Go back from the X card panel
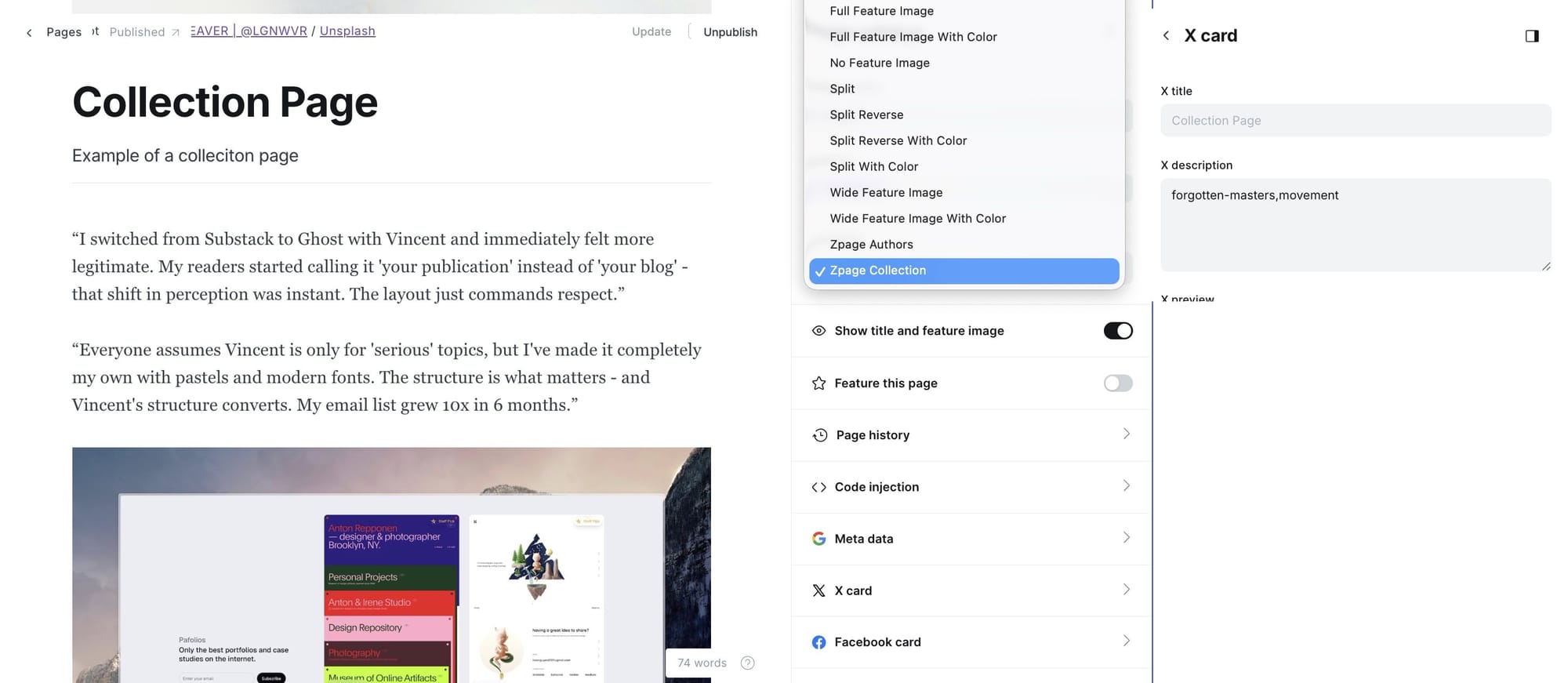This screenshot has width=1568, height=683. 1166,35
